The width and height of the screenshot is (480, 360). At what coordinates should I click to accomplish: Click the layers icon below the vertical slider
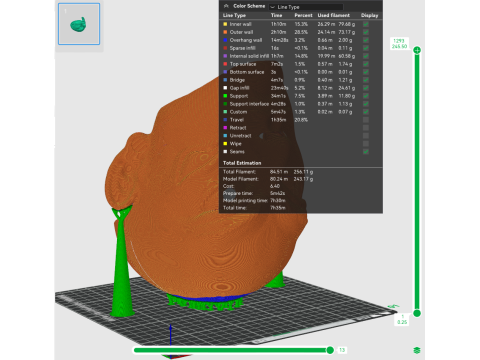pos(417,350)
